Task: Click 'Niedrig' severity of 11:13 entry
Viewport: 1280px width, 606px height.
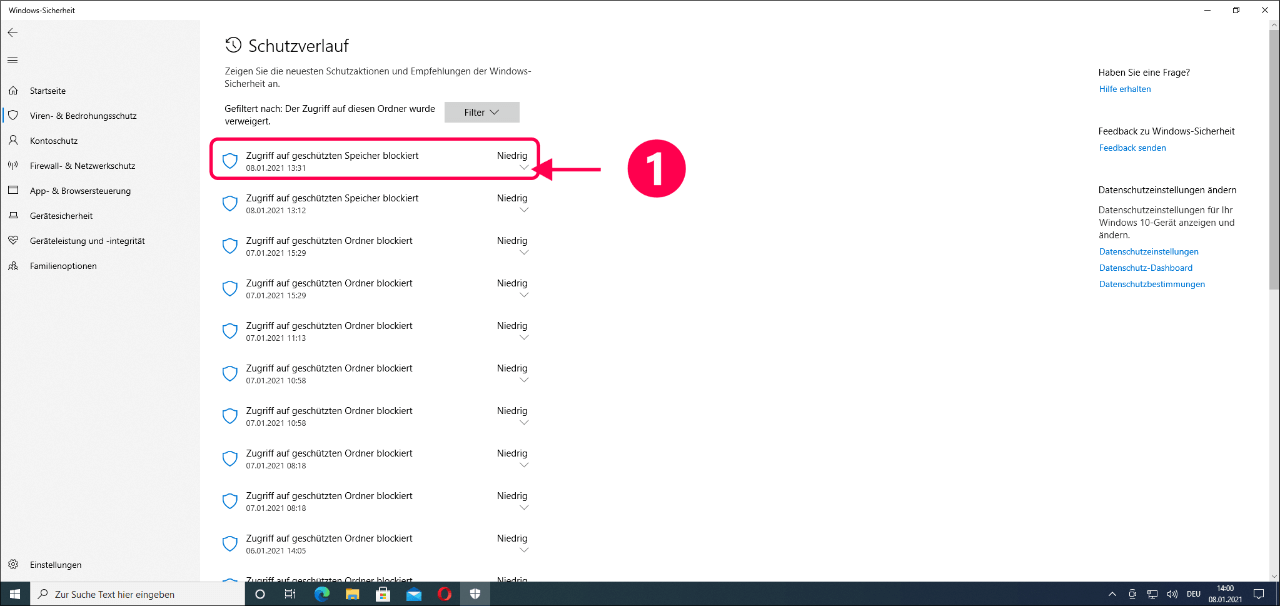Action: click(512, 326)
